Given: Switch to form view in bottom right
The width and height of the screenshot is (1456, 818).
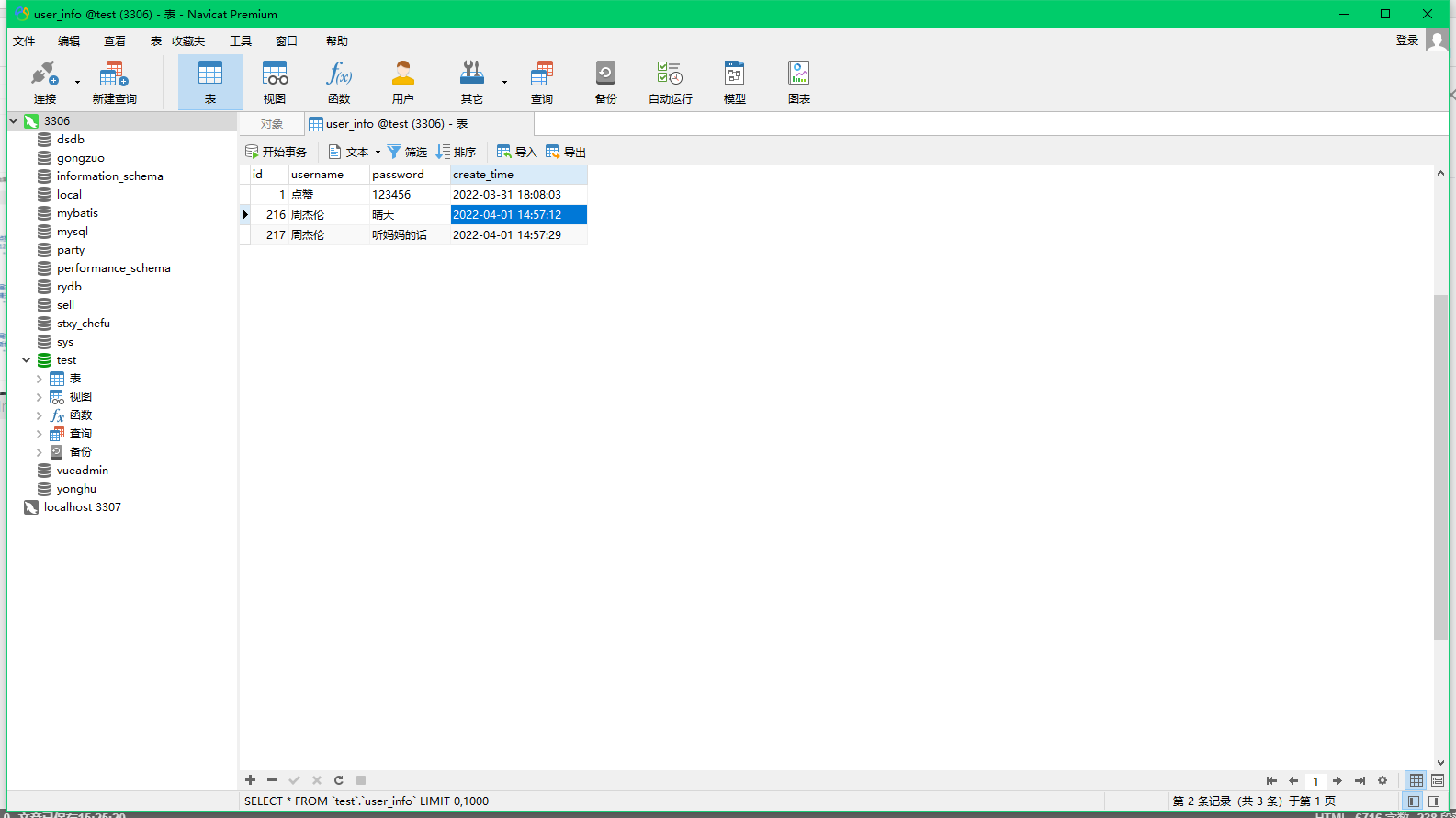Looking at the screenshot, I should [x=1438, y=780].
